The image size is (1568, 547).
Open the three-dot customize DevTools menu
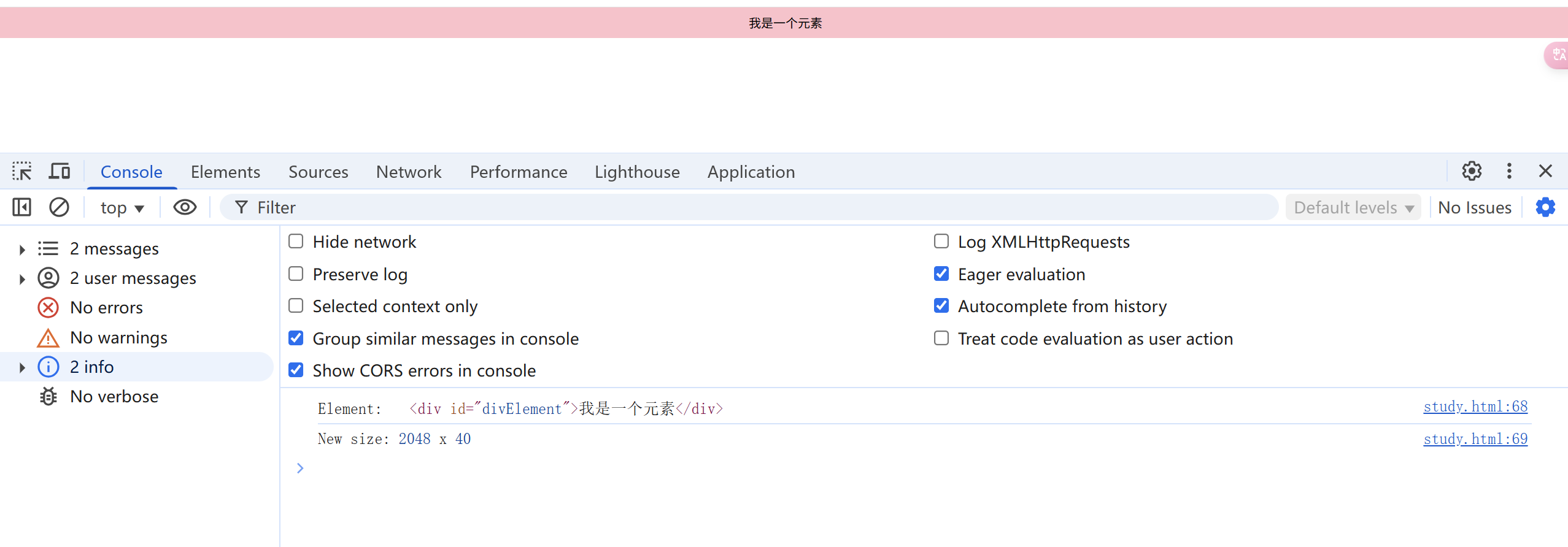[x=1509, y=171]
